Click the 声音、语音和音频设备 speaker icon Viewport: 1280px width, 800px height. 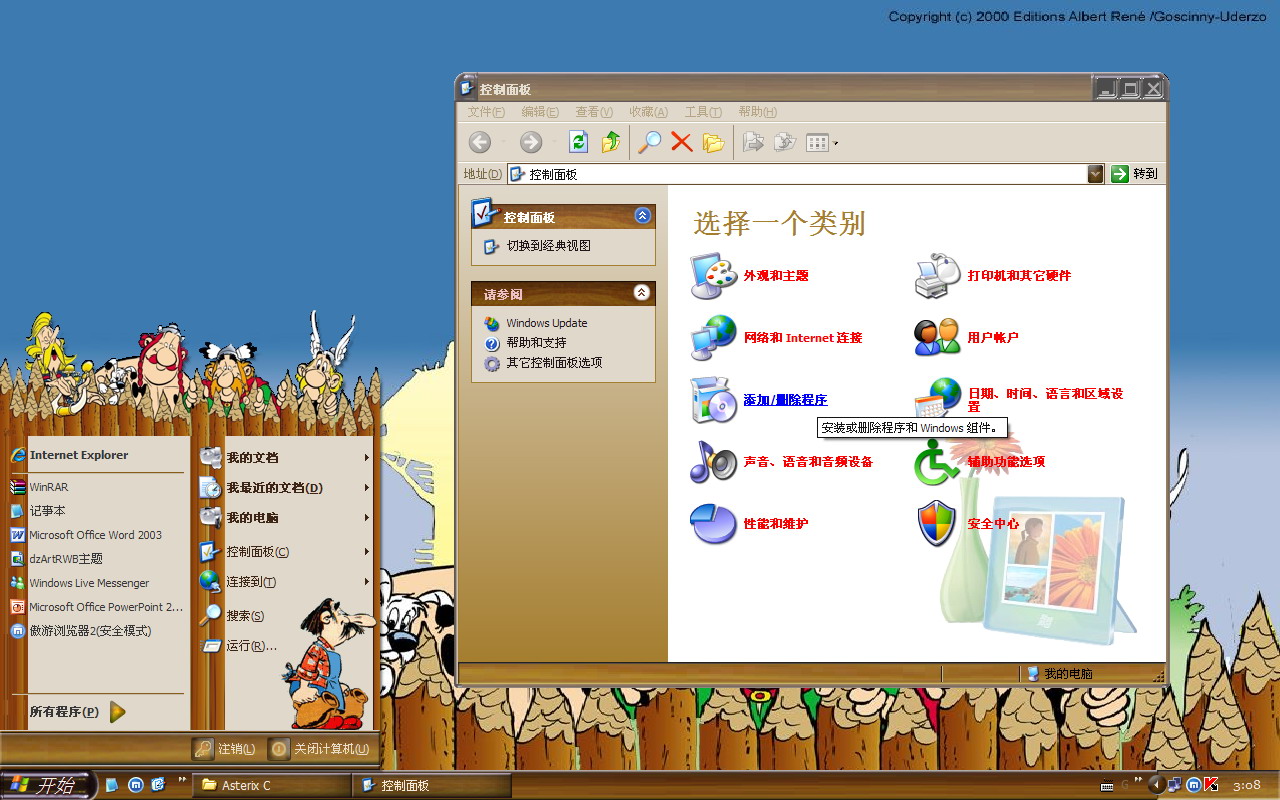pos(713,462)
